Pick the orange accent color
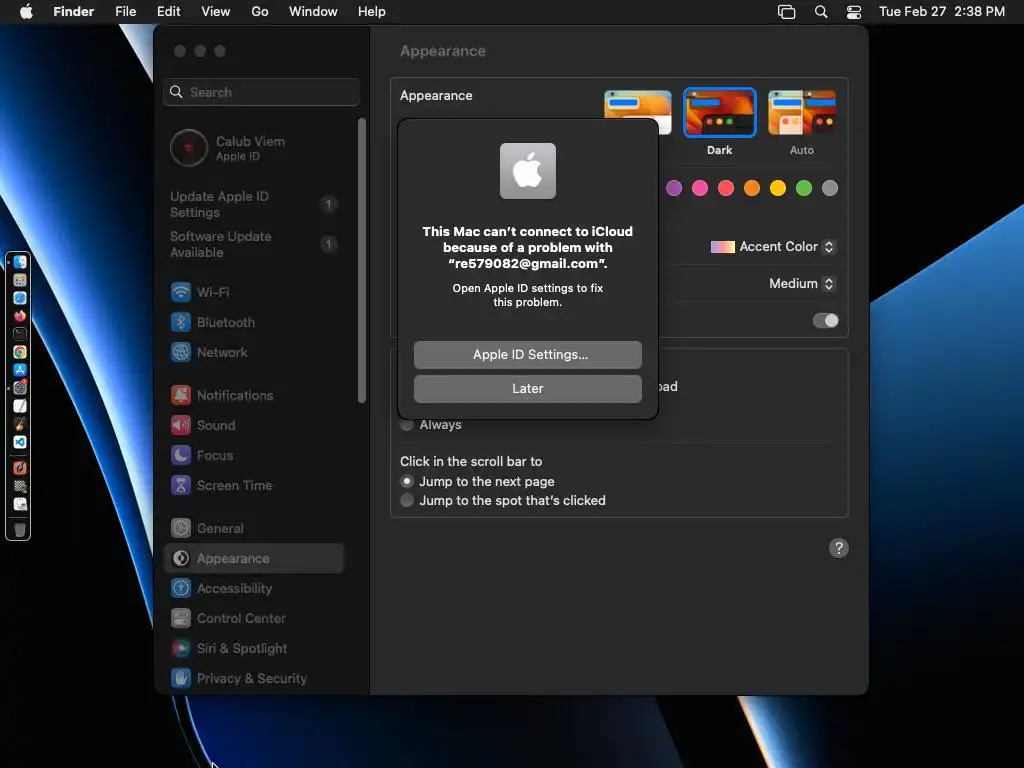Screen dimensions: 1024x768 [x=752, y=188]
